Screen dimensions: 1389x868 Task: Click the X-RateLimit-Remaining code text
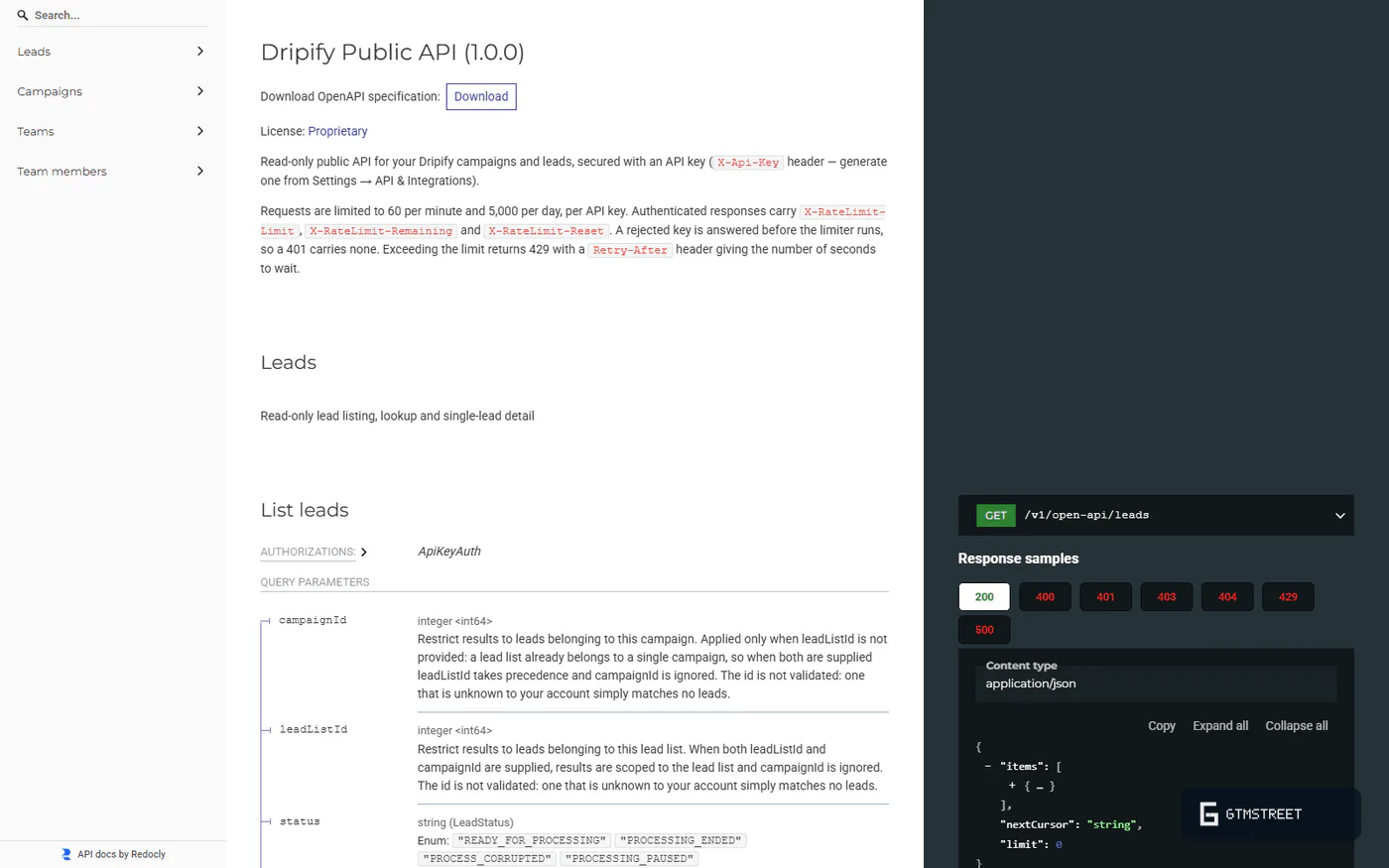tap(381, 231)
